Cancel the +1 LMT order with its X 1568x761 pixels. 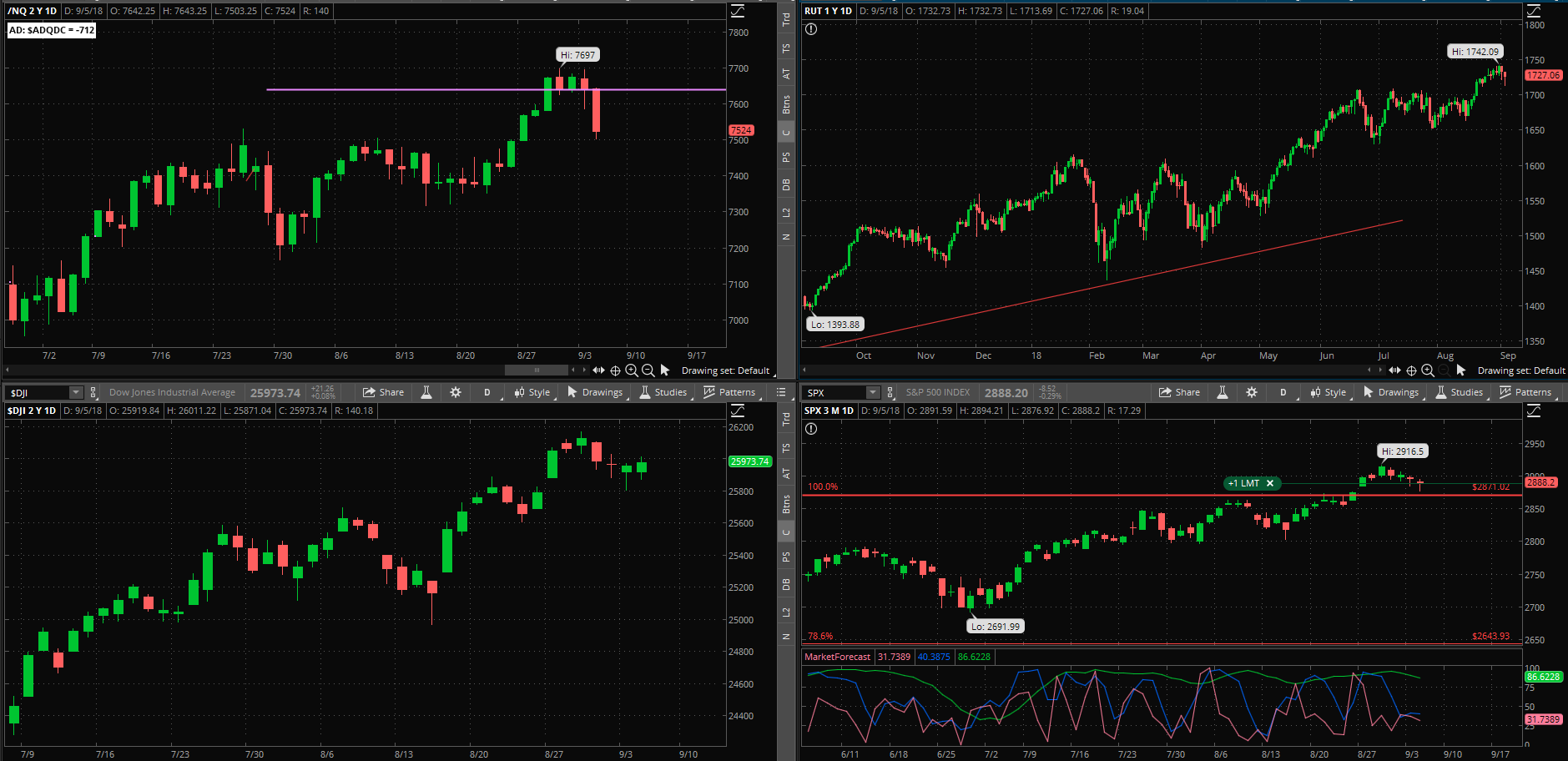click(x=1270, y=483)
